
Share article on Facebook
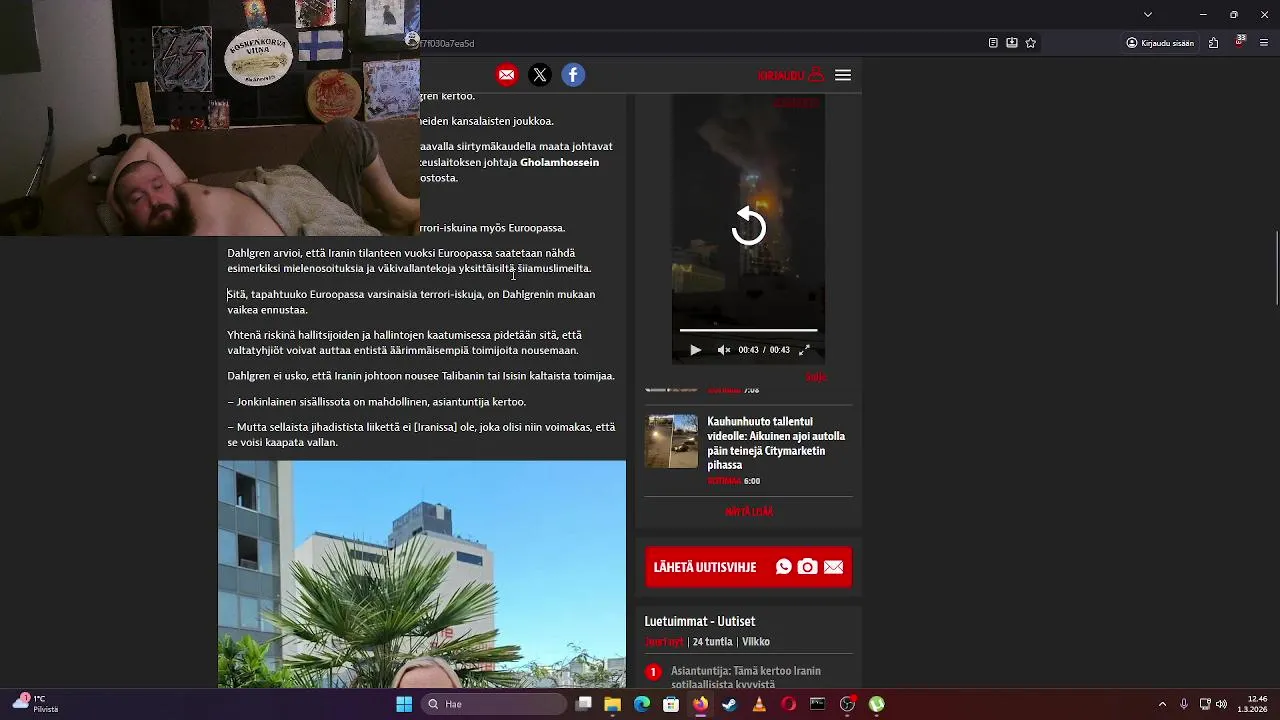click(573, 75)
